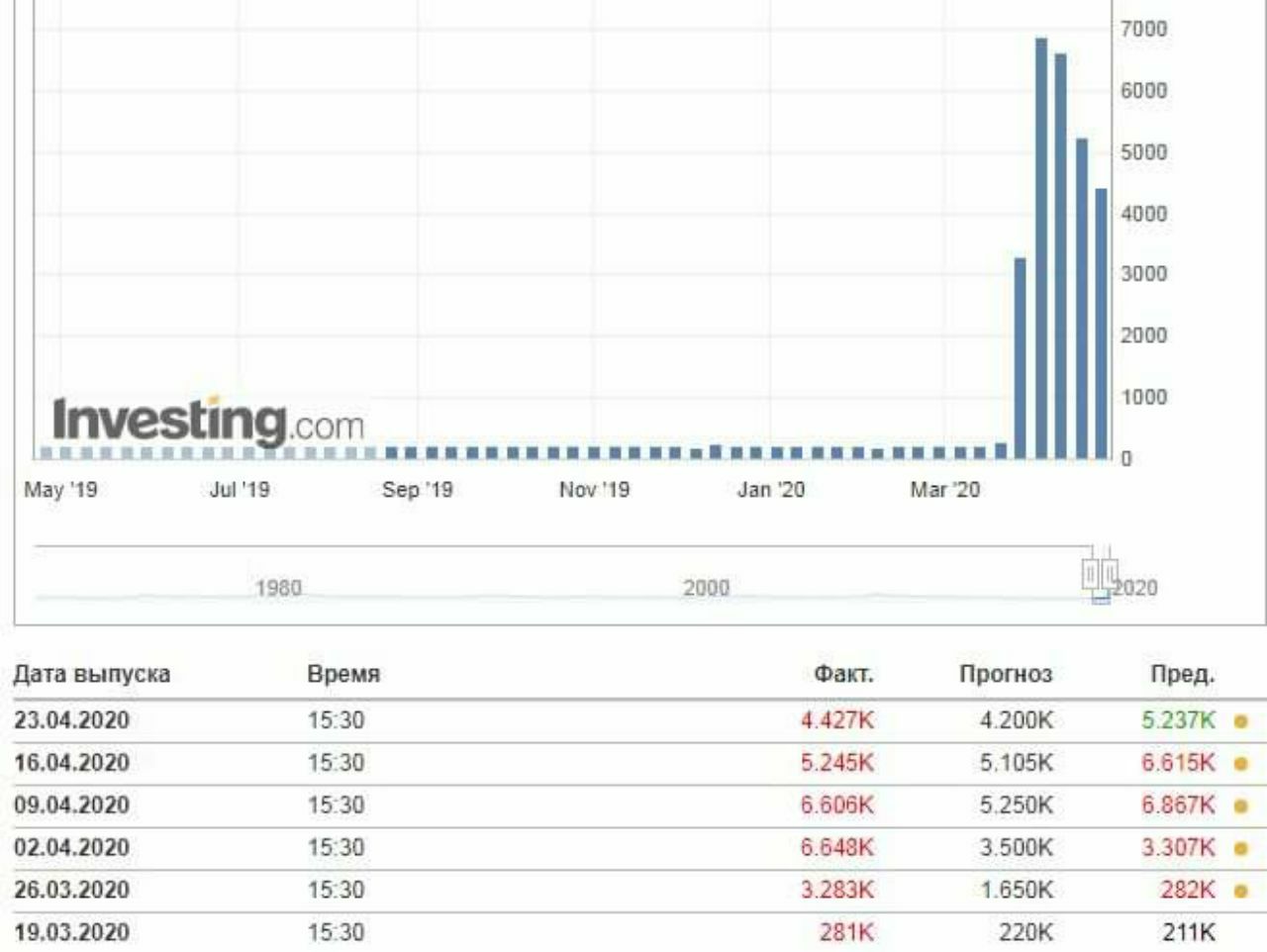The height and width of the screenshot is (952, 1267).
Task: Click the forecast value 220K
Action: [x=1025, y=933]
